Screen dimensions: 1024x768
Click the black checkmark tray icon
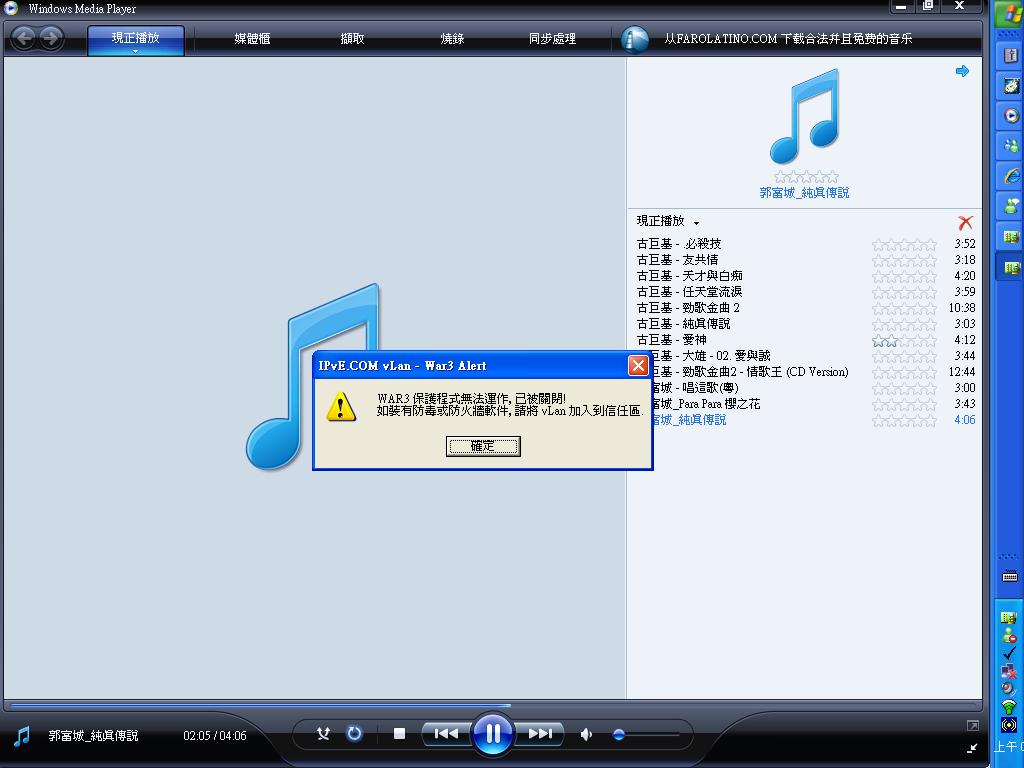[x=1009, y=652]
